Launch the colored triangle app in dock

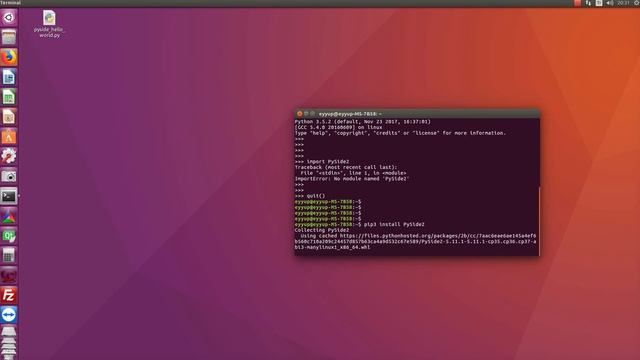[x=9, y=216]
